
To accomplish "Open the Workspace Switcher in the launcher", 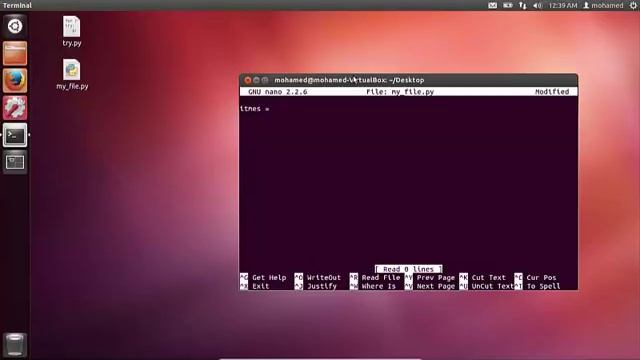I will [15, 162].
